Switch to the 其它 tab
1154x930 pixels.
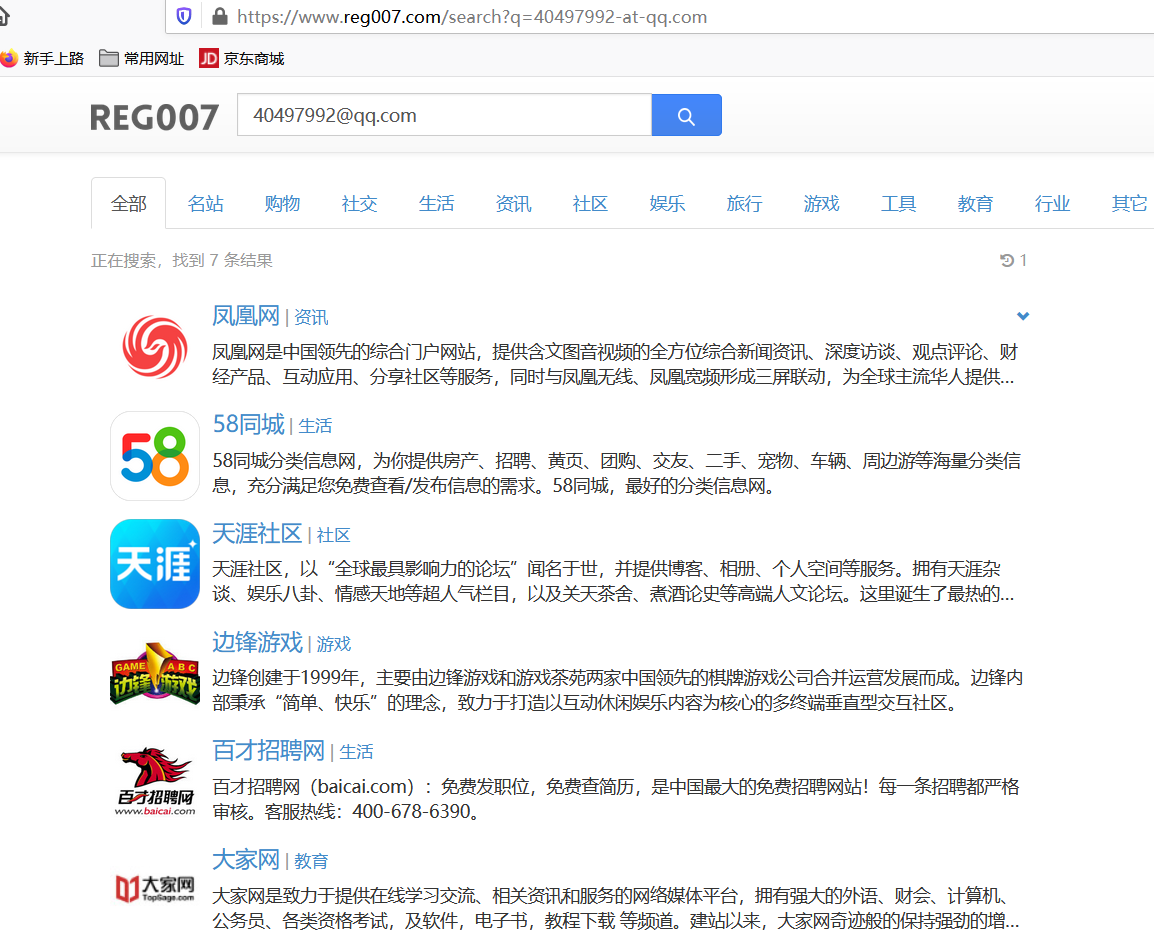pos(1129,203)
